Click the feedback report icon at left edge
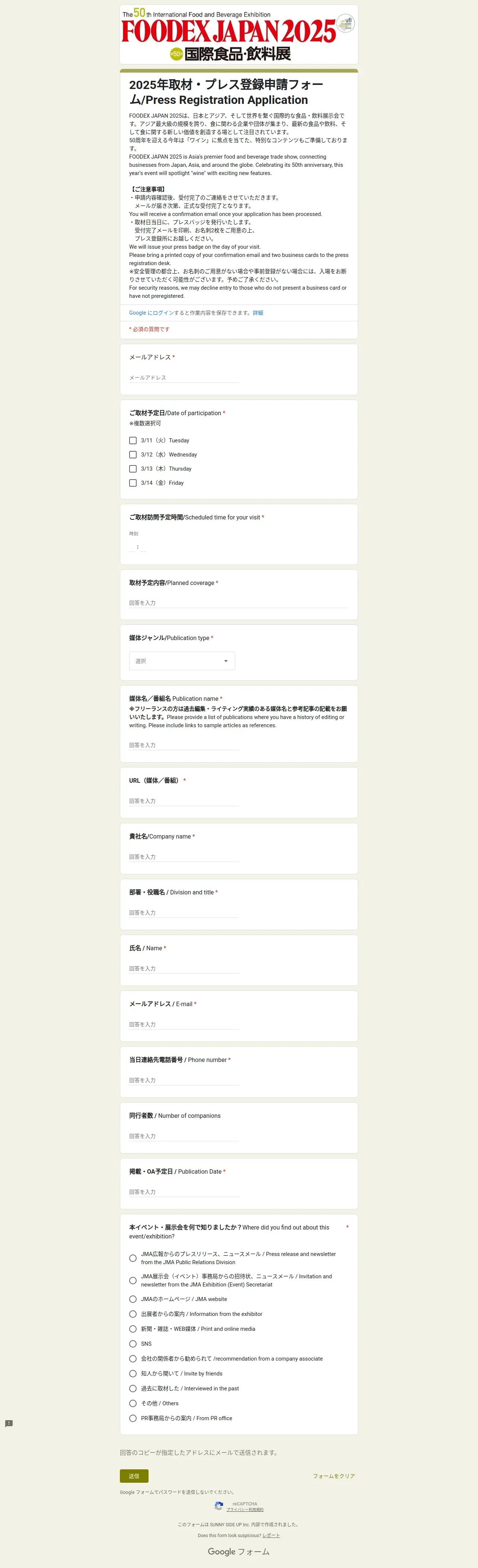Screen dimensions: 478x1568 click(9, 1424)
